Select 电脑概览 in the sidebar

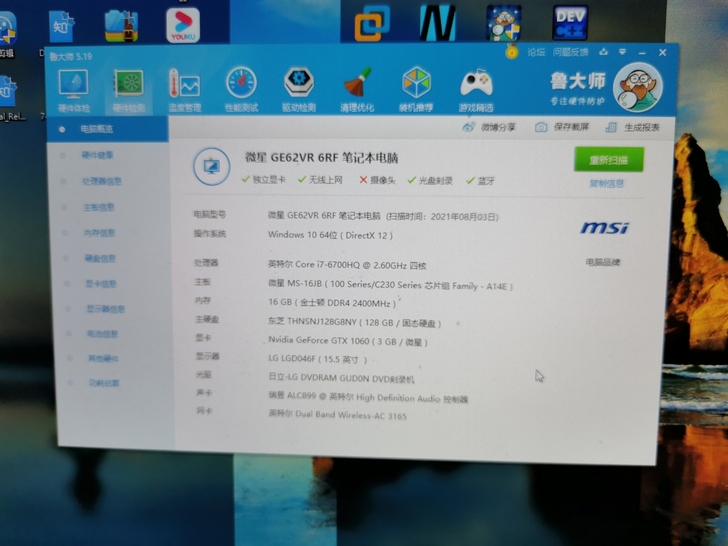[107, 129]
